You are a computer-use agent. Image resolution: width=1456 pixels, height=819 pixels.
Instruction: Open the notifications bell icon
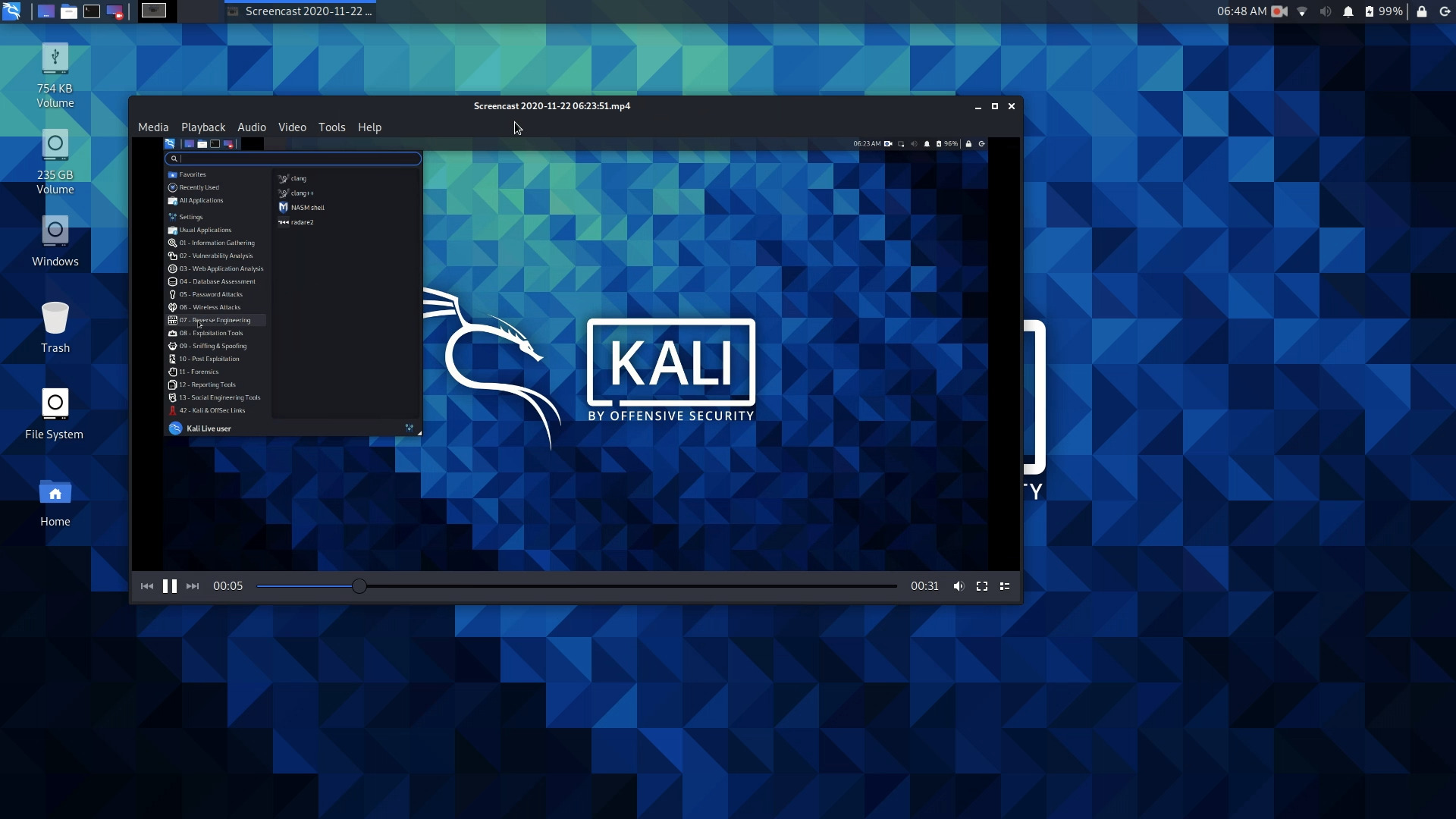(1348, 11)
